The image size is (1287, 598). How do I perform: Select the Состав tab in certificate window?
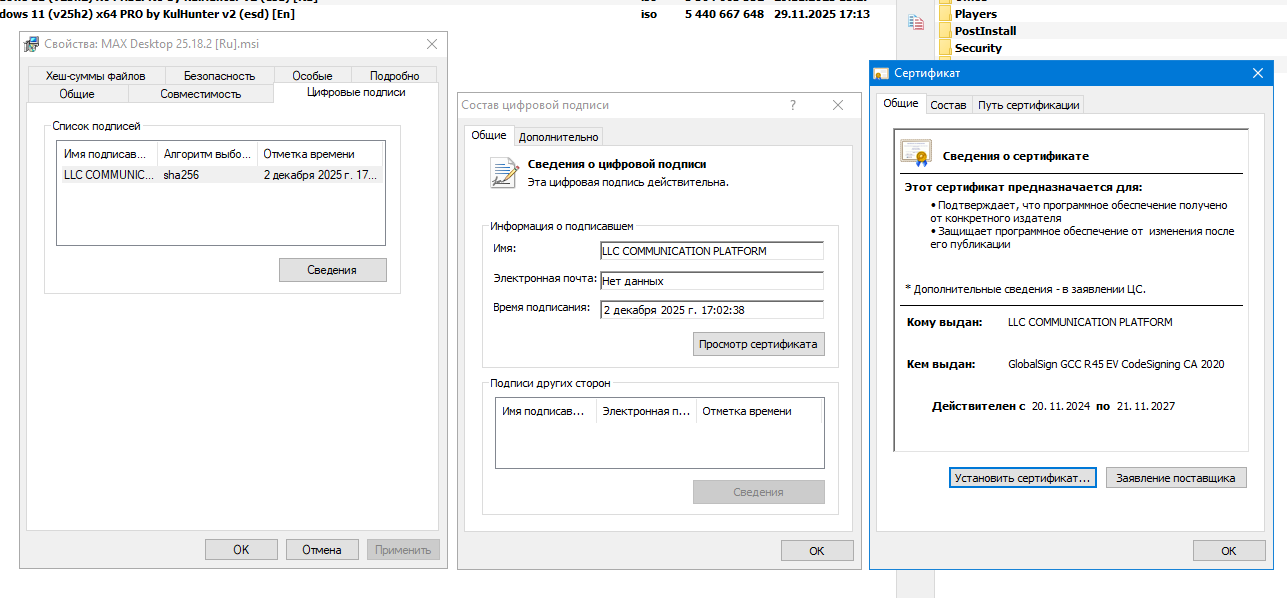[948, 105]
